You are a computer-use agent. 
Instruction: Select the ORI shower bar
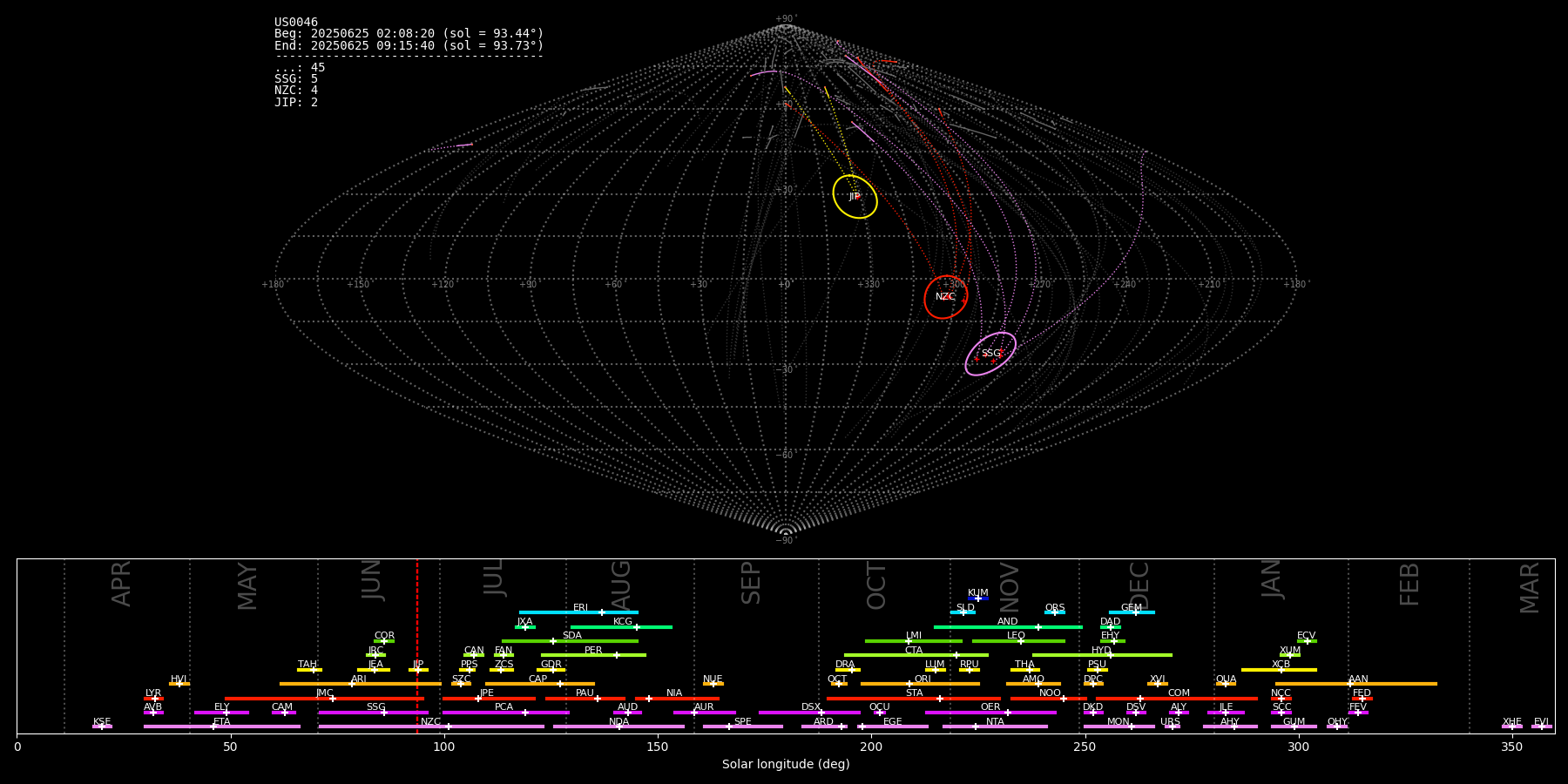click(920, 684)
